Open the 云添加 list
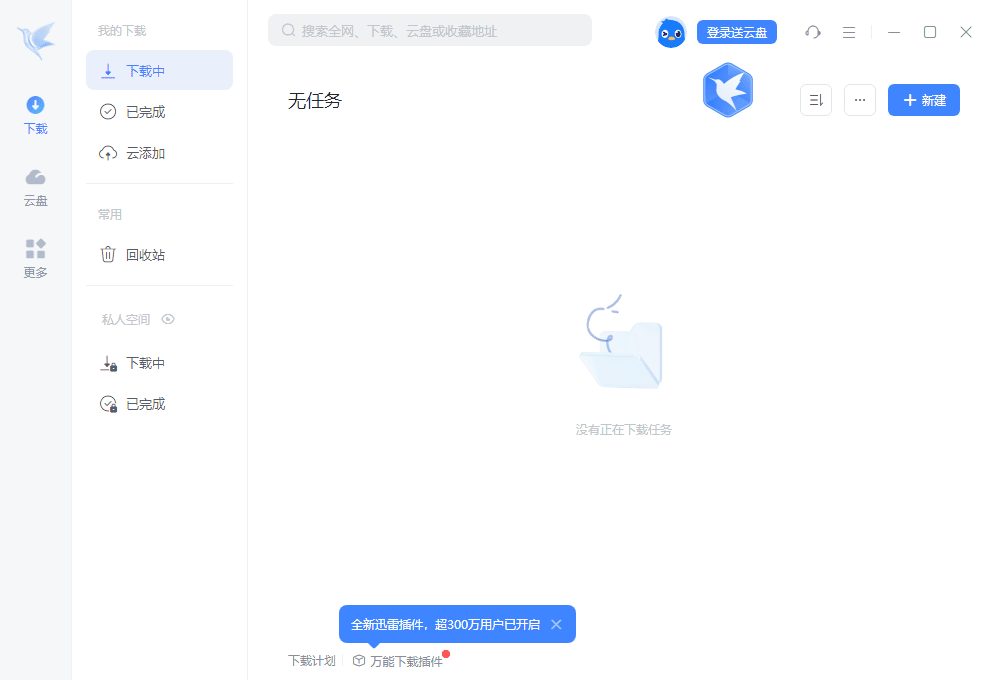Screen dimensions: 1000x680 pos(159,153)
